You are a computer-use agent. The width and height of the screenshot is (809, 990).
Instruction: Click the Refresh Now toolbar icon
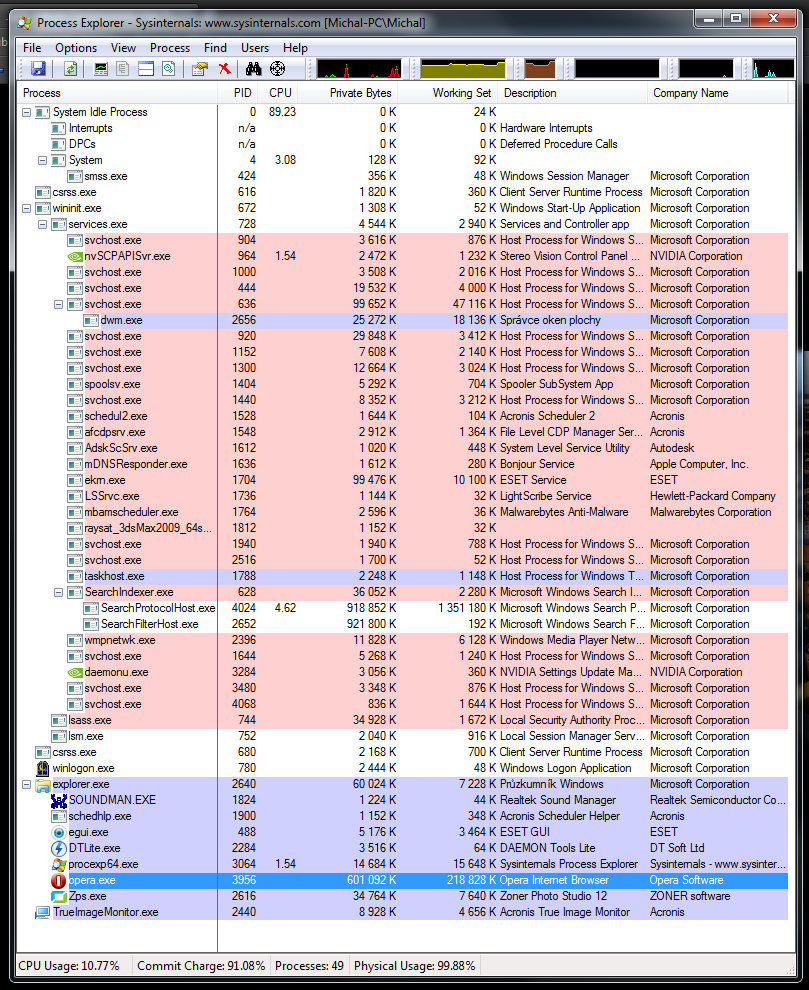click(71, 69)
